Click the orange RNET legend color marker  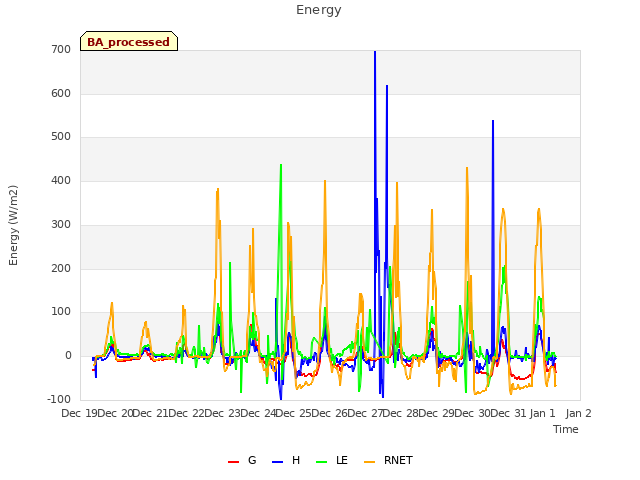(369, 462)
